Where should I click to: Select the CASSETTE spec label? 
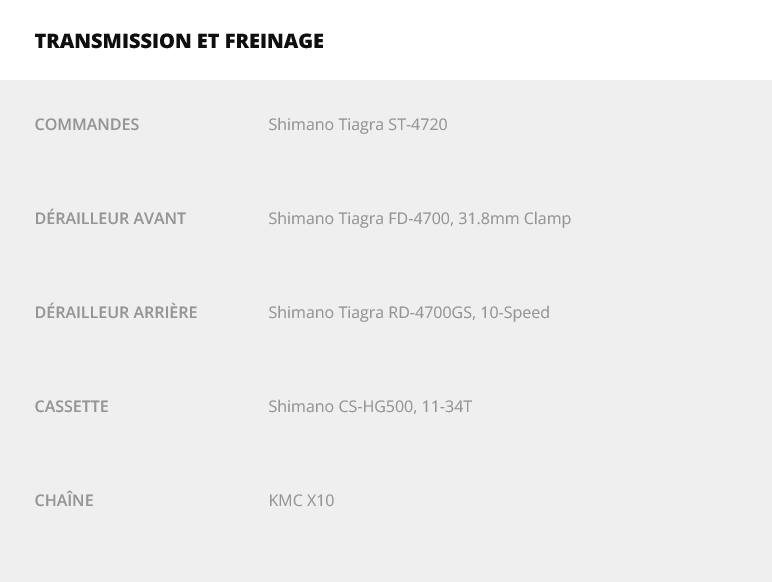point(71,407)
